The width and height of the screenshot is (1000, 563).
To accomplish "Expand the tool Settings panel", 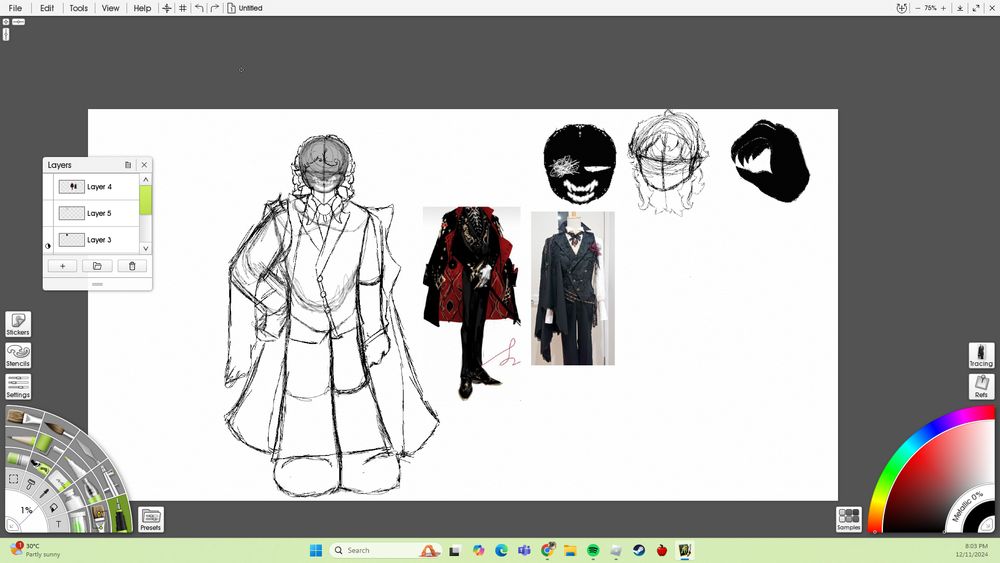I will (x=18, y=386).
